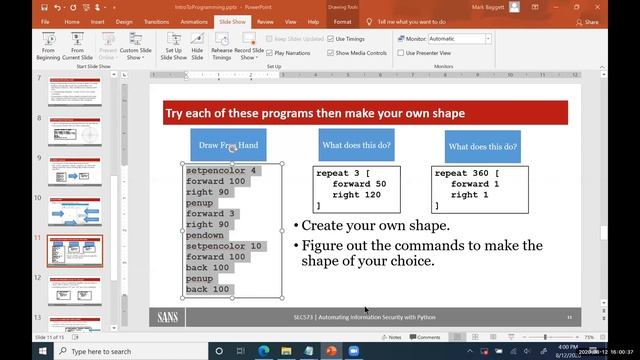
Task: Open ribbon display options icon
Action: pyautogui.click(x=535, y=7)
